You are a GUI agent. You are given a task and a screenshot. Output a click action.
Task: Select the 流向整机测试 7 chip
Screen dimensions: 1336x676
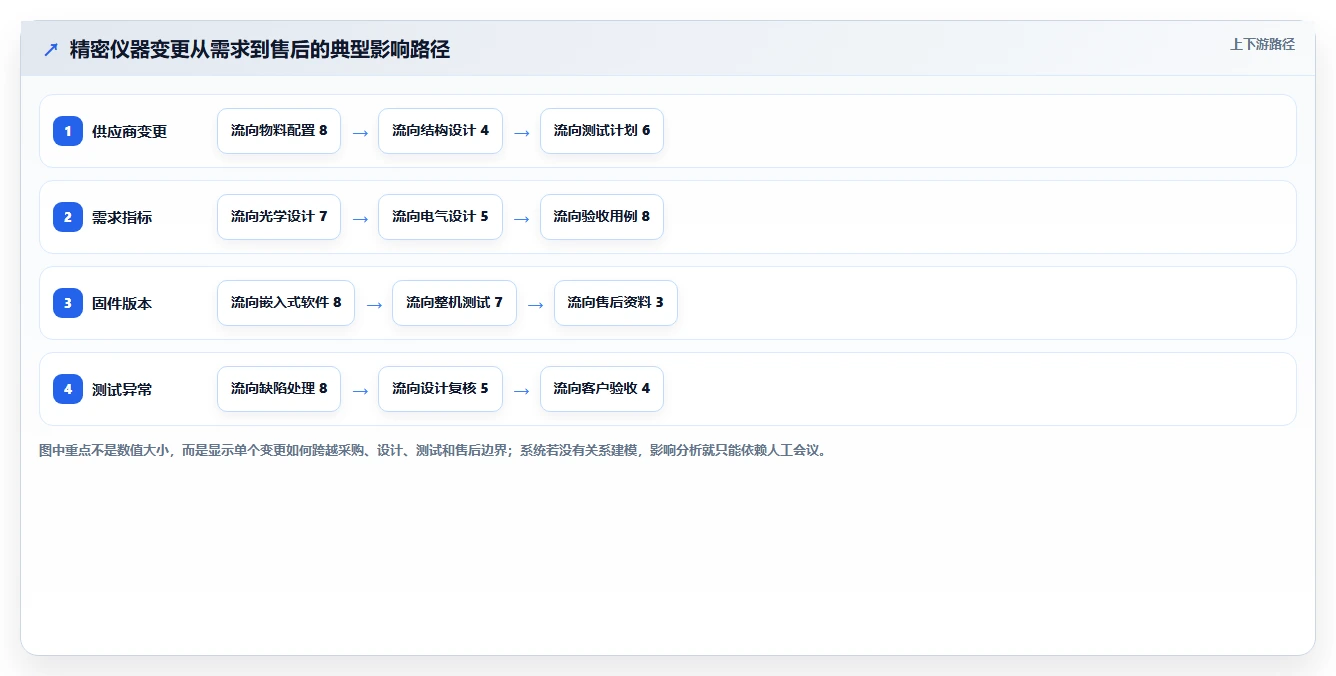tap(454, 303)
